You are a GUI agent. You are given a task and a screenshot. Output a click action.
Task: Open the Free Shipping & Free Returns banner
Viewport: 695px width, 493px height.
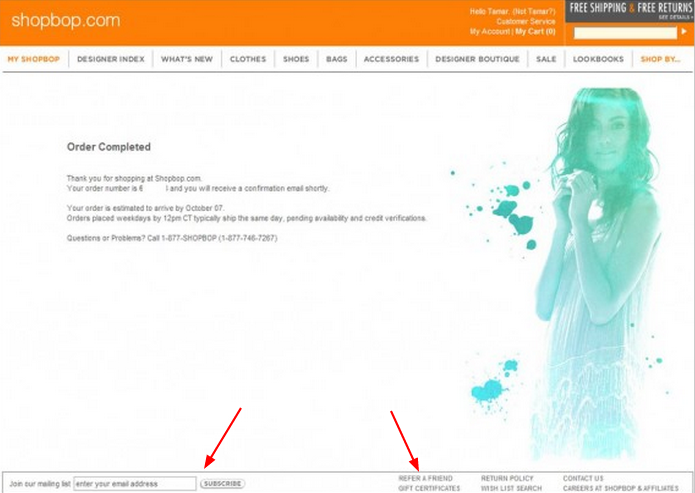(x=630, y=11)
